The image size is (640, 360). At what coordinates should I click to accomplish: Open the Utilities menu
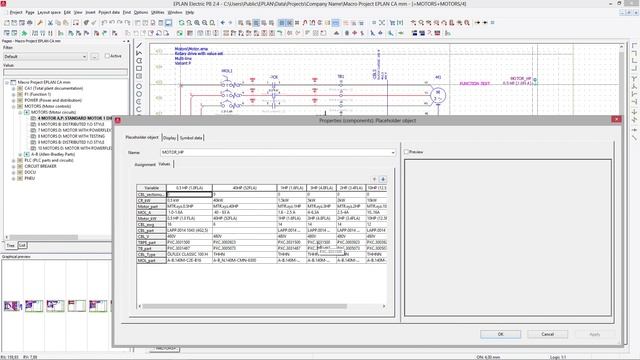158,13
